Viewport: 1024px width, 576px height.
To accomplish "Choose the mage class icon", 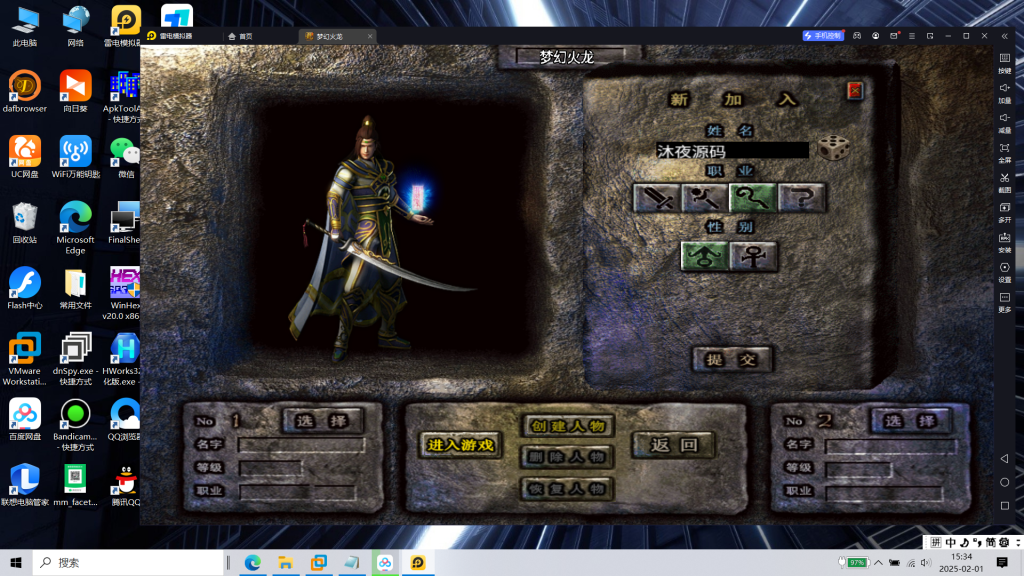I will pyautogui.click(x=705, y=198).
